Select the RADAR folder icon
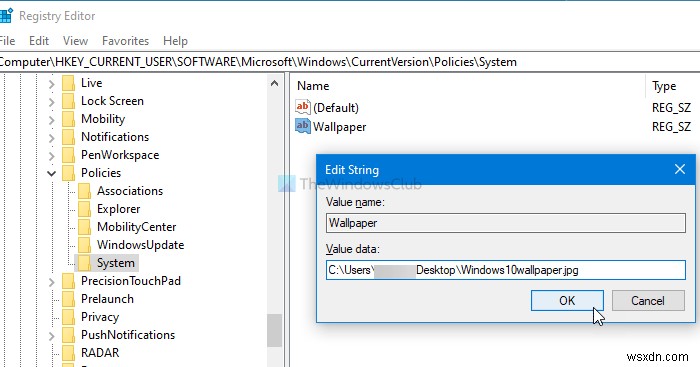The image size is (700, 367). [x=68, y=353]
